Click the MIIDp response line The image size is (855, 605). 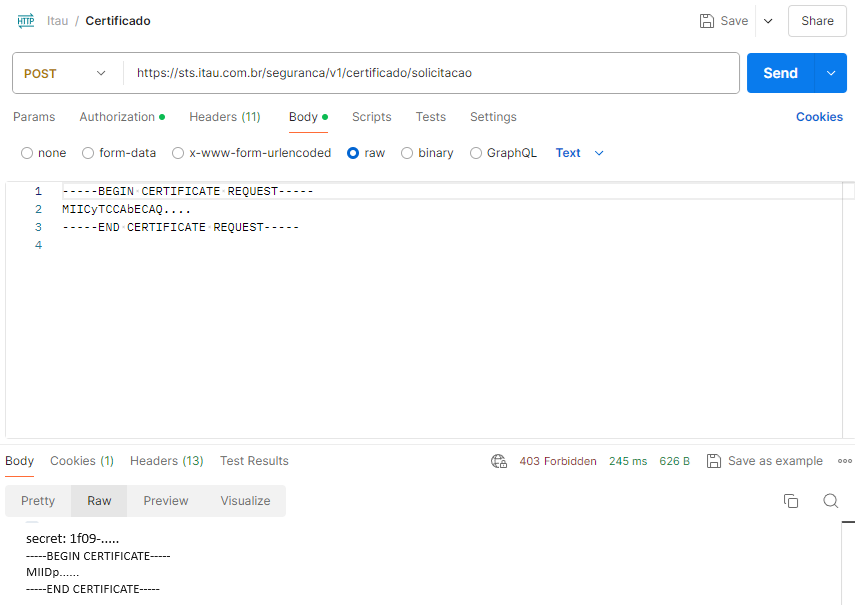52,572
